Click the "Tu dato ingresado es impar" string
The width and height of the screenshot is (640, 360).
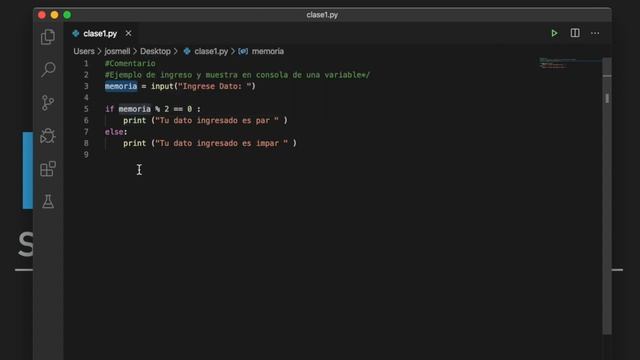pos(222,143)
